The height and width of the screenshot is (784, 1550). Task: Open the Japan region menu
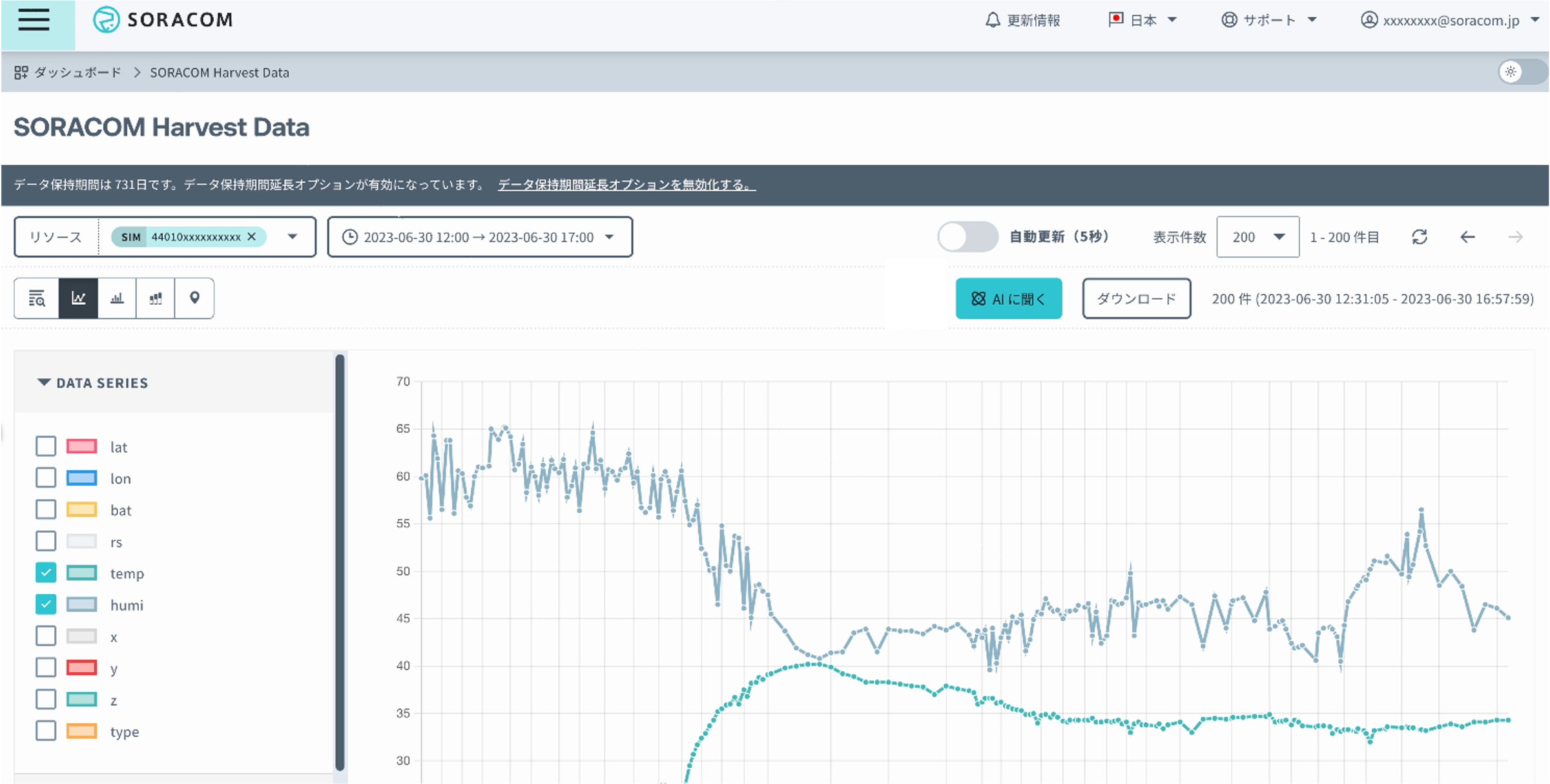1142,20
